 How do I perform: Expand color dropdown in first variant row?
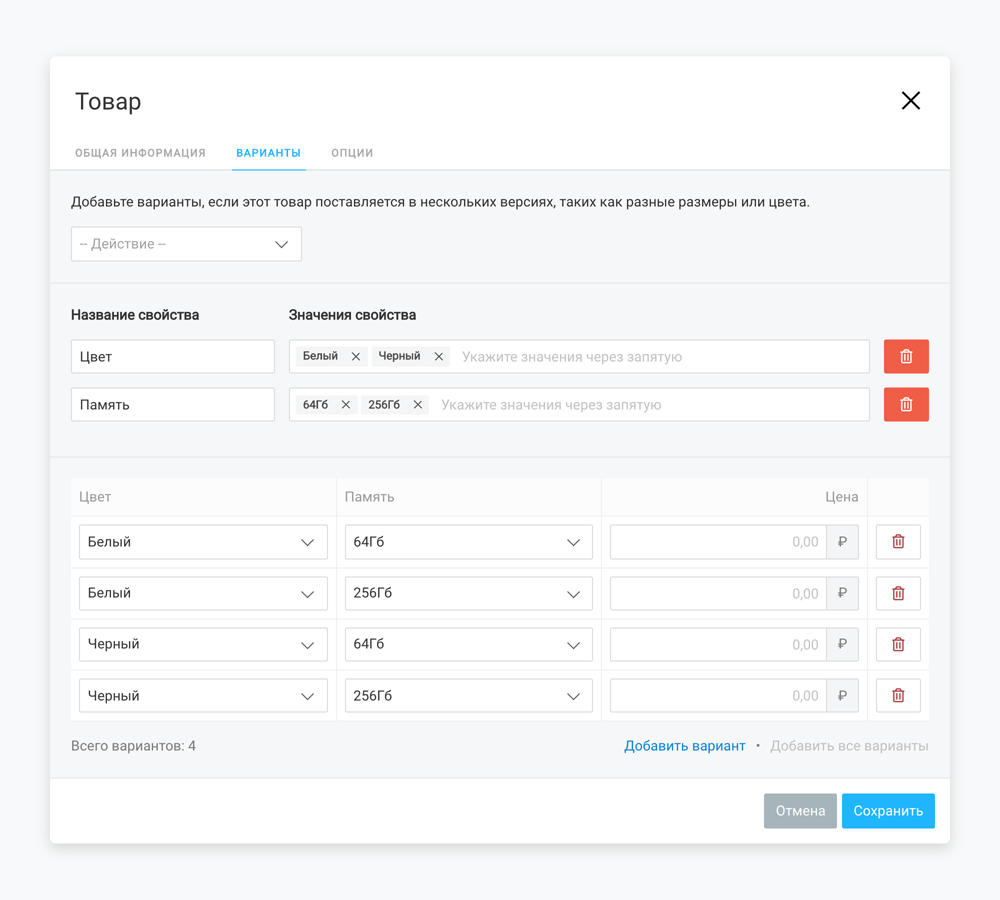(x=203, y=542)
